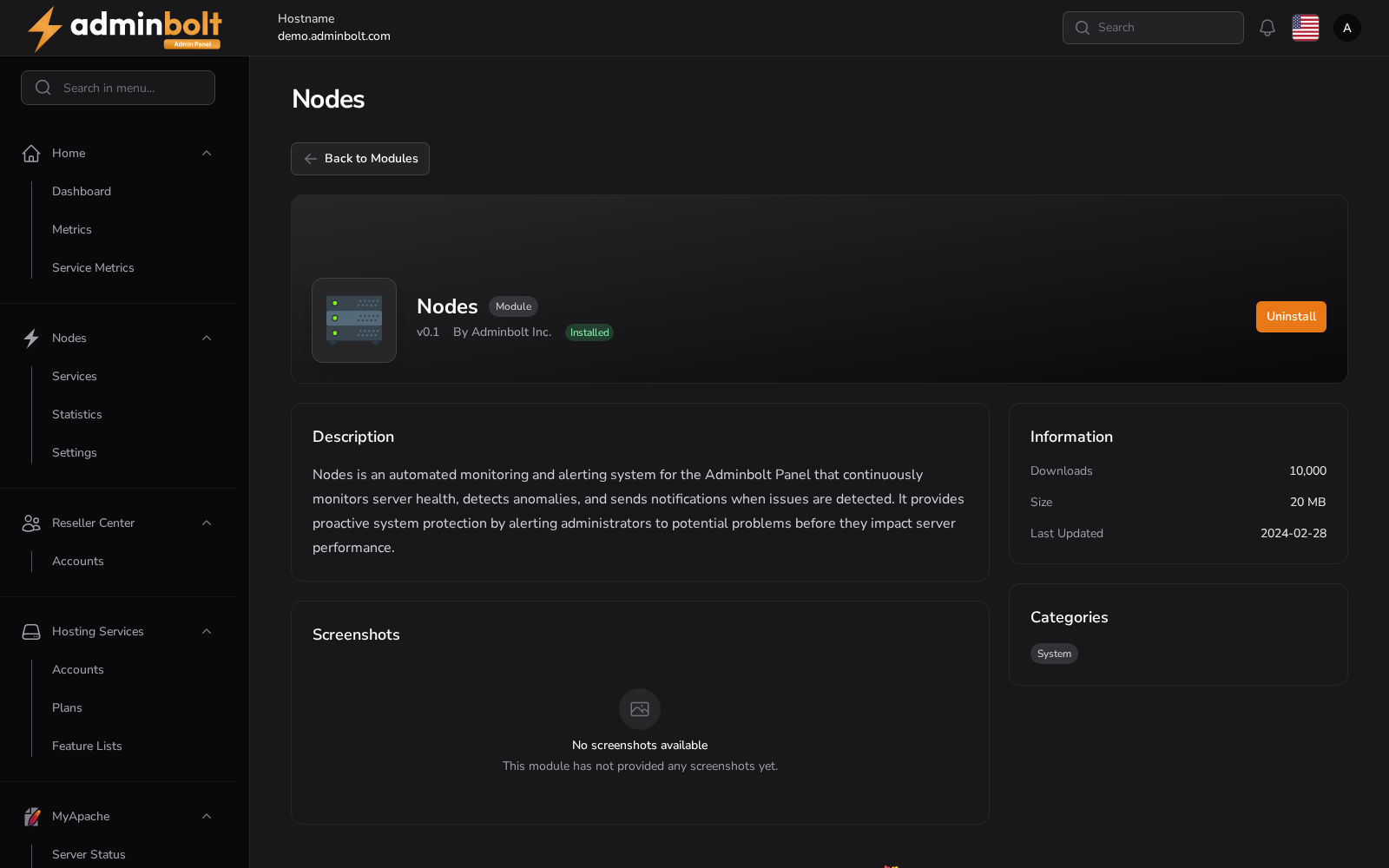Open Nodes Statistics page
The image size is (1389, 868).
tap(77, 415)
